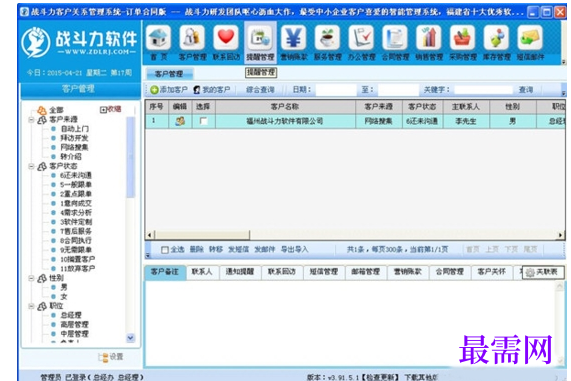
Task: Open 营销账款 yen icon
Action: 294,38
